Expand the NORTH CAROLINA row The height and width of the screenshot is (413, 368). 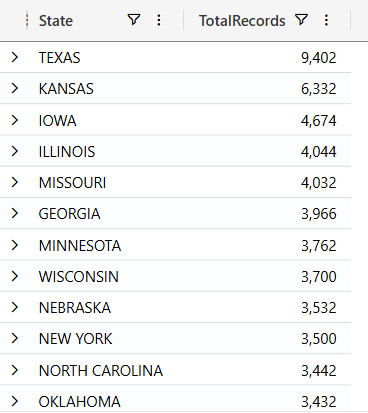[x=14, y=370]
